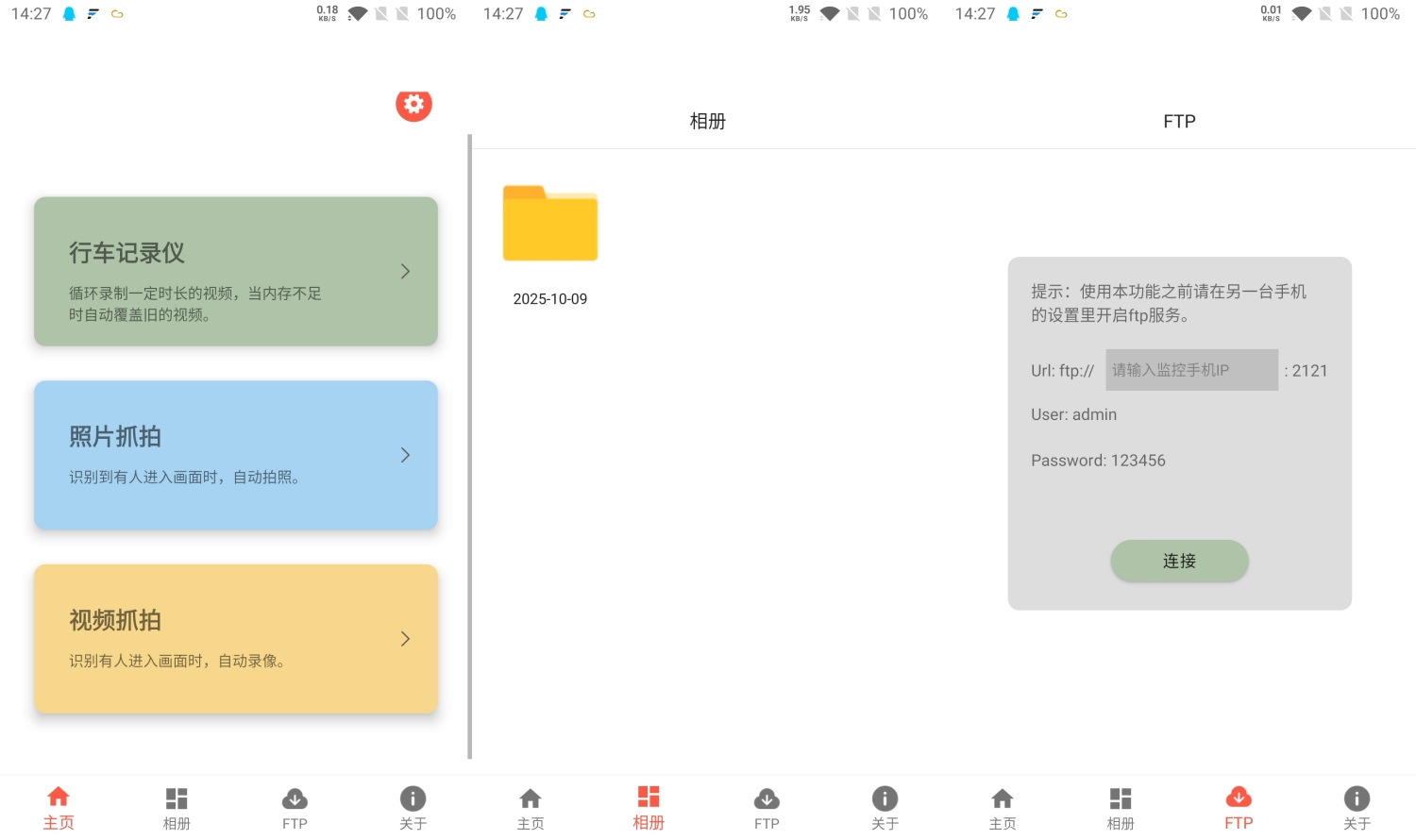Focus the 请输入监控手机IP input field
The image size is (1416, 840).
pos(1191,370)
